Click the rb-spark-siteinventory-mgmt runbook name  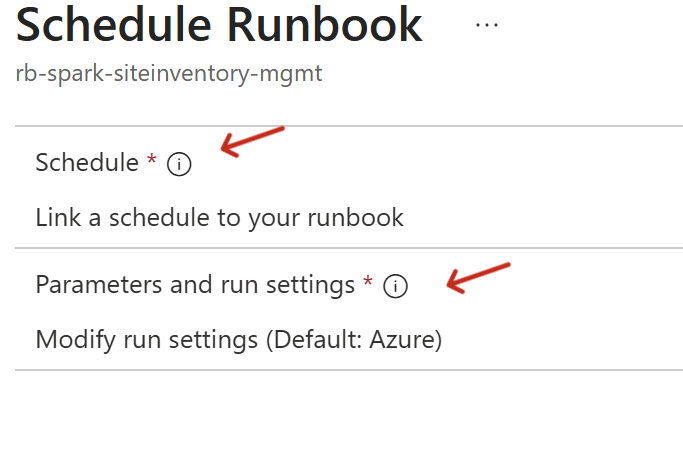[x=169, y=74]
